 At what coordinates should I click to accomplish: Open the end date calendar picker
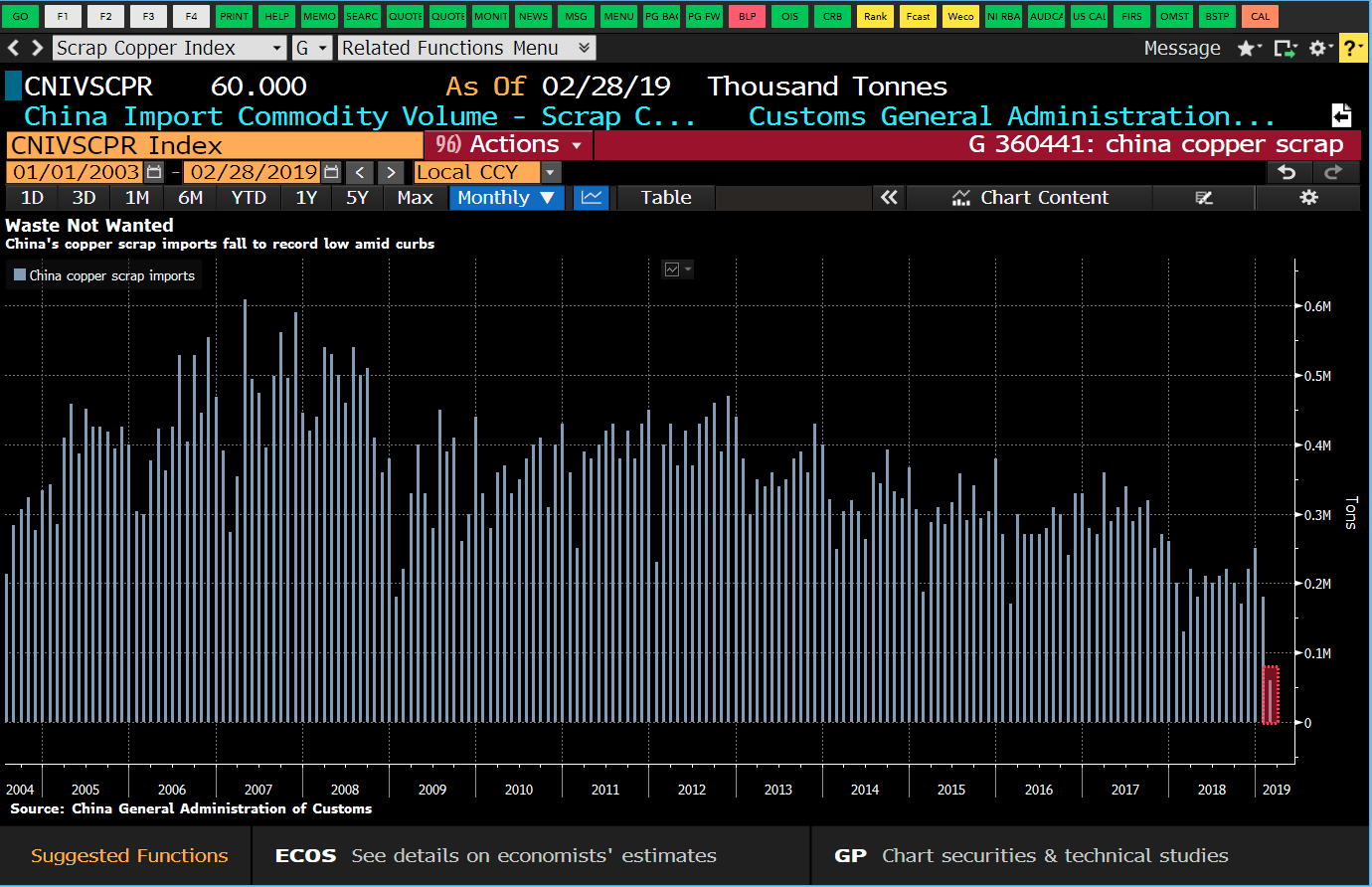pyautogui.click(x=331, y=172)
